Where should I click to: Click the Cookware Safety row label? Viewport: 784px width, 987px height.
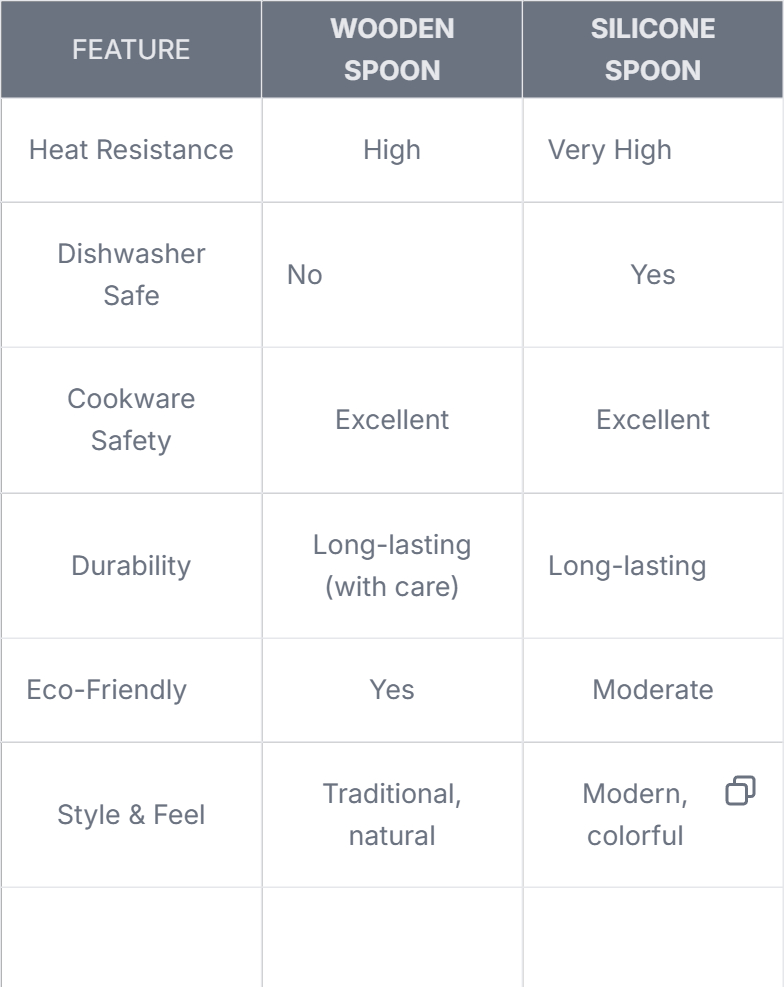pos(131,420)
